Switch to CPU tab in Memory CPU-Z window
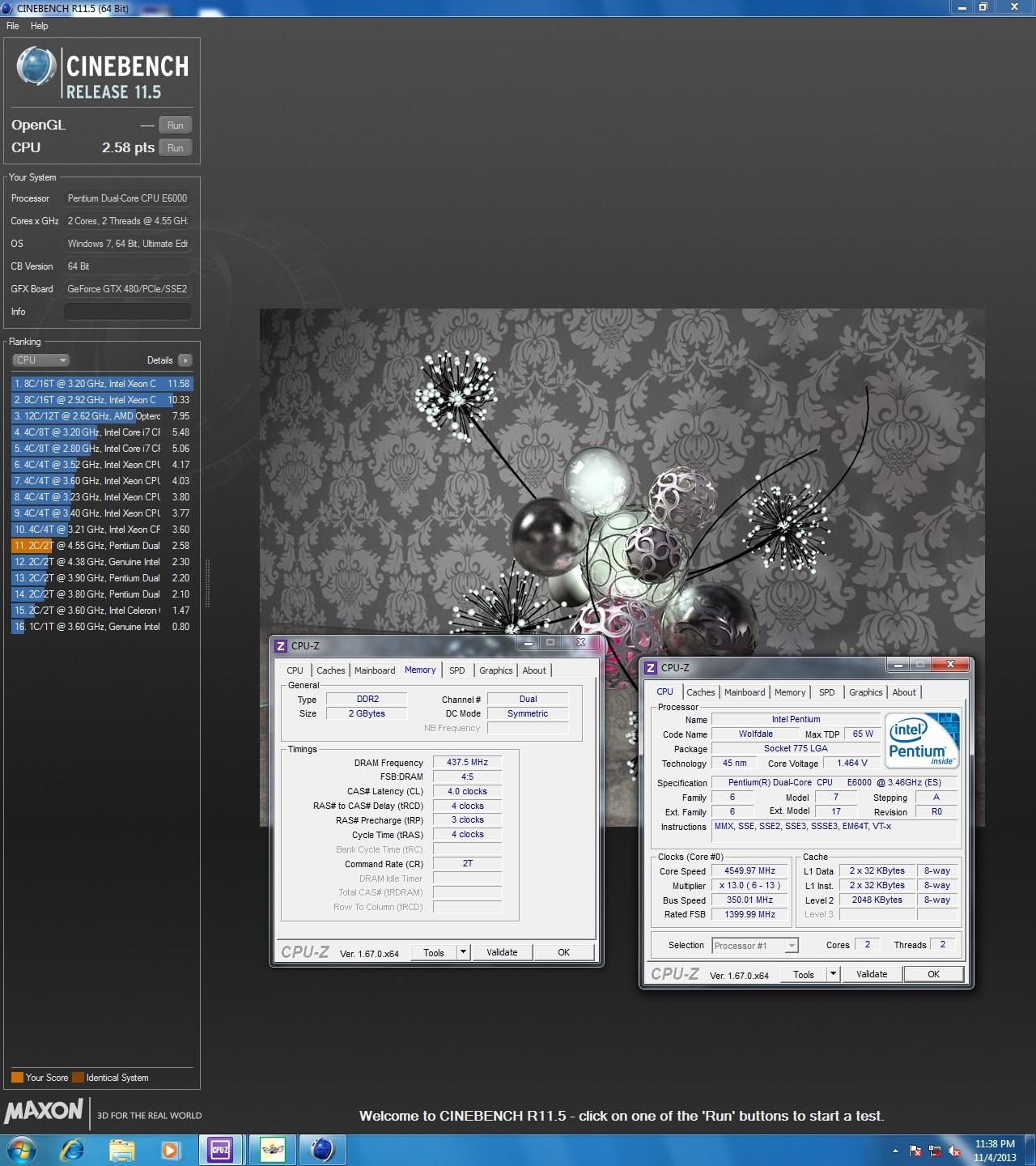The width and height of the screenshot is (1036, 1166). (x=295, y=670)
